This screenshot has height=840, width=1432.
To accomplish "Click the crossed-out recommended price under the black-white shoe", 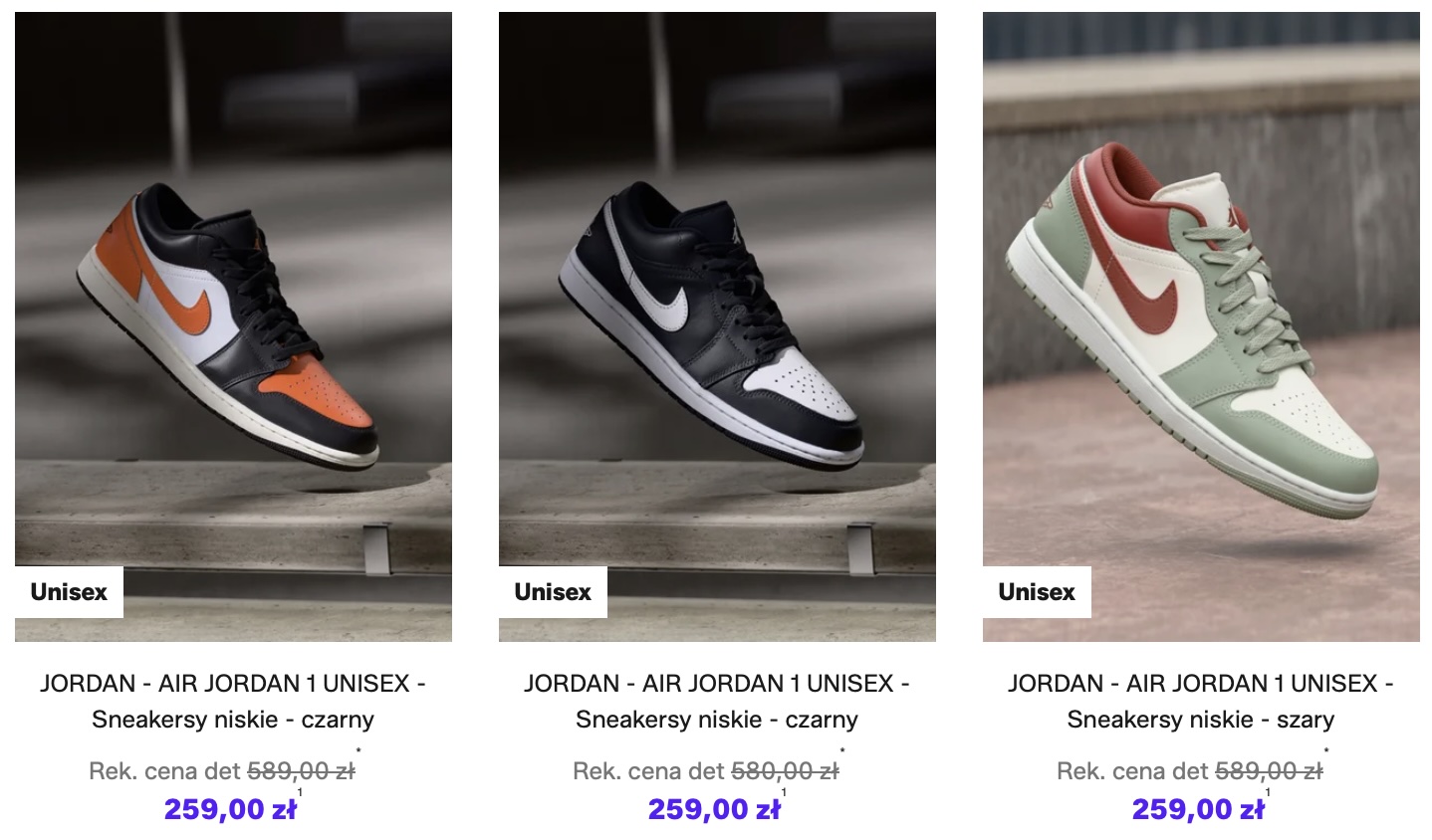I will pyautogui.click(x=785, y=771).
